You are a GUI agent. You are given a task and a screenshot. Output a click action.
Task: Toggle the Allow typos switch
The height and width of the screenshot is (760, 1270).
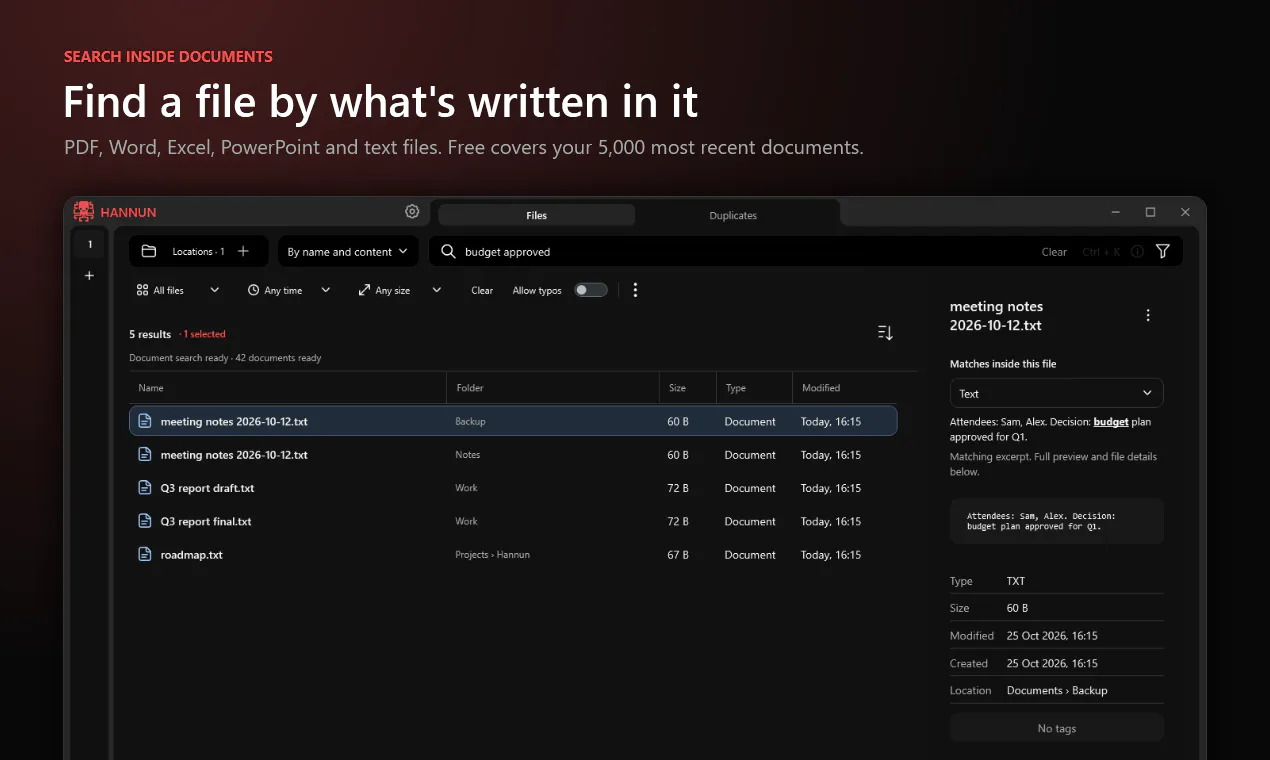click(590, 290)
